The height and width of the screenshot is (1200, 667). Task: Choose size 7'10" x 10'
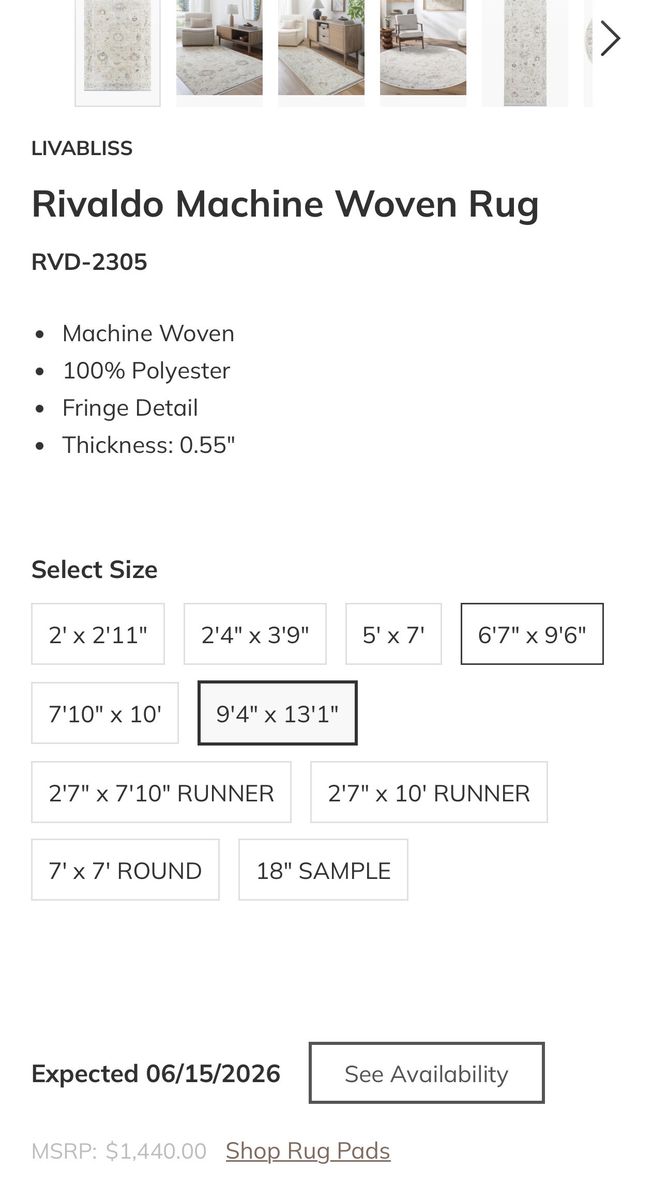(x=105, y=713)
